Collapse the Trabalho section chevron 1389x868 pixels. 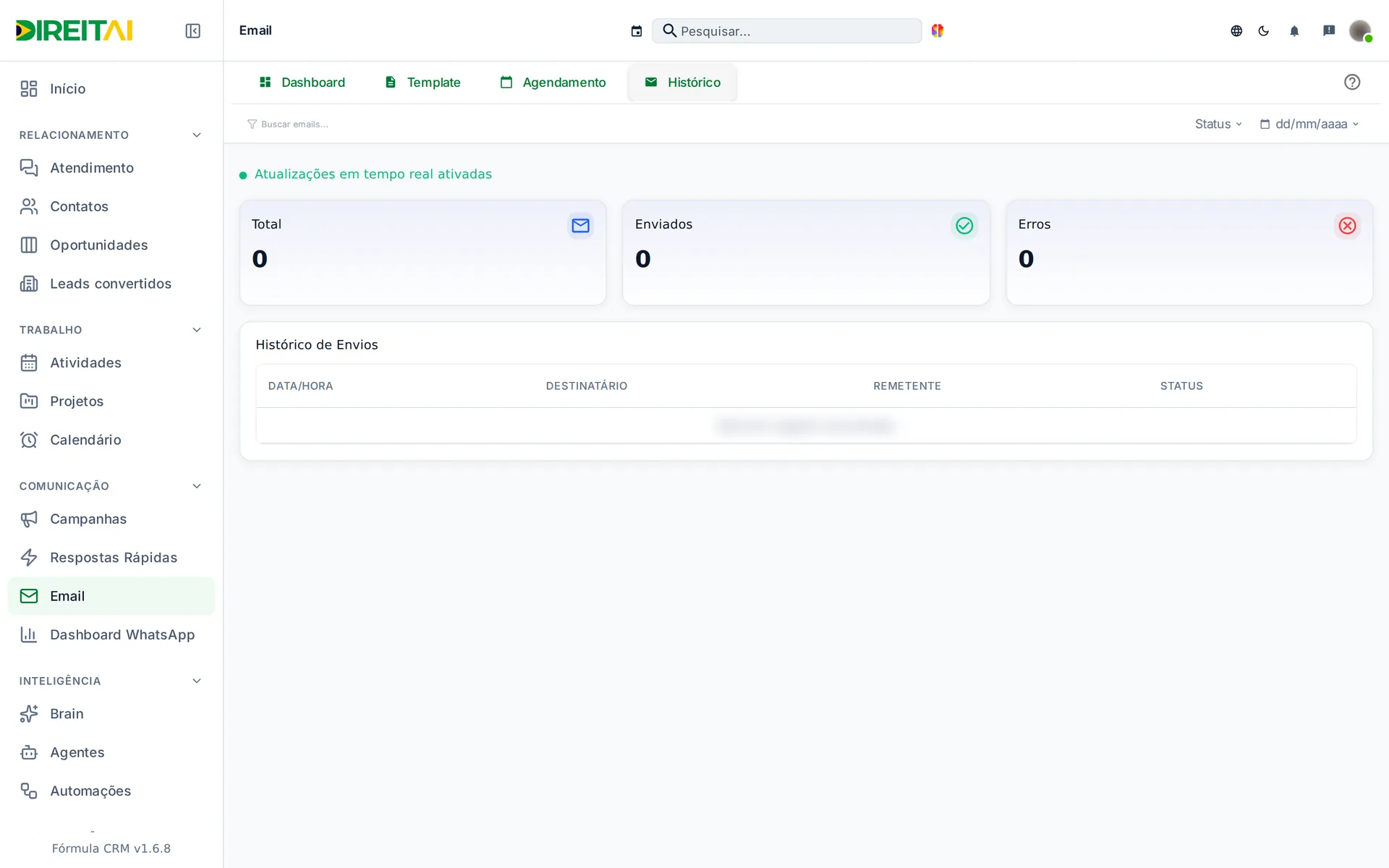pyautogui.click(x=197, y=330)
